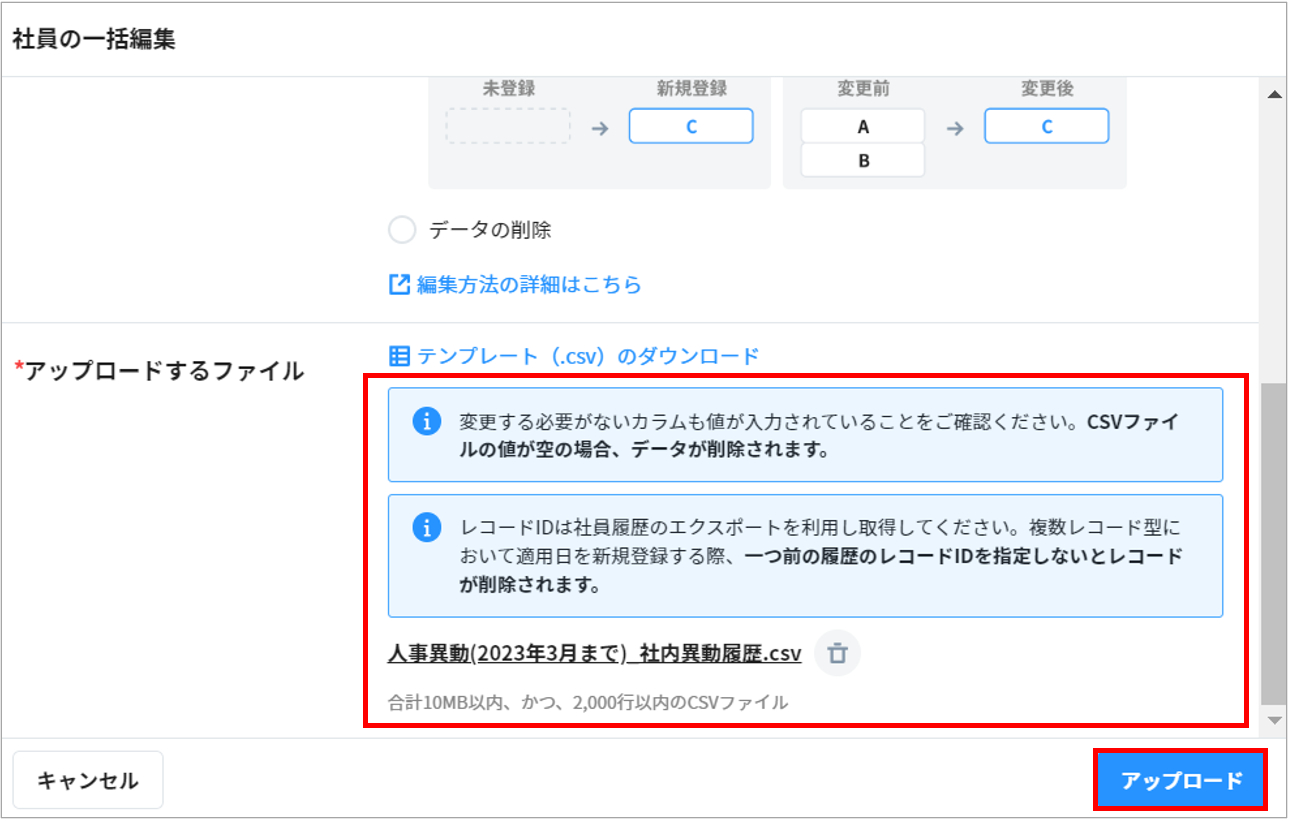1289x819 pixels.
Task: Open the uploaded 社内異動履歴.csv file name
Action: tap(594, 654)
